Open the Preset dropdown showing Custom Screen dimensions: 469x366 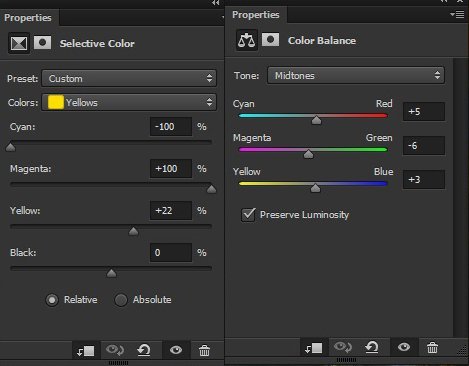[129, 78]
